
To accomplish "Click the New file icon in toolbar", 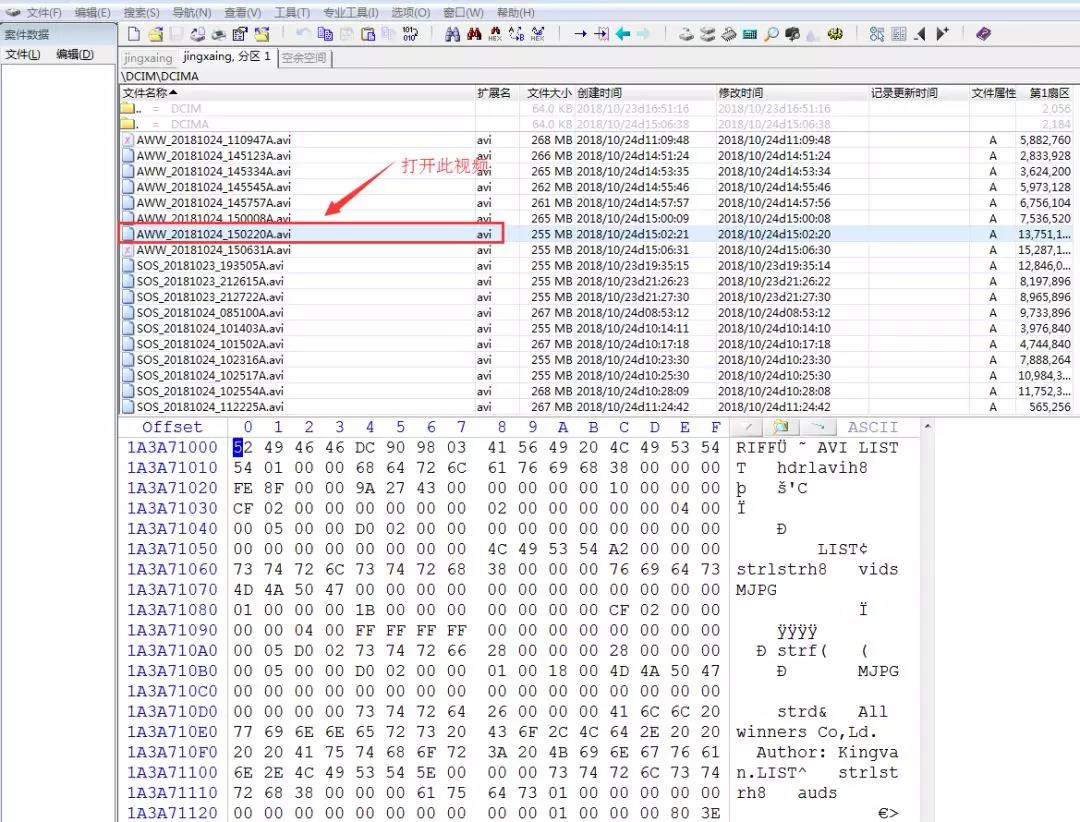I will 134,34.
